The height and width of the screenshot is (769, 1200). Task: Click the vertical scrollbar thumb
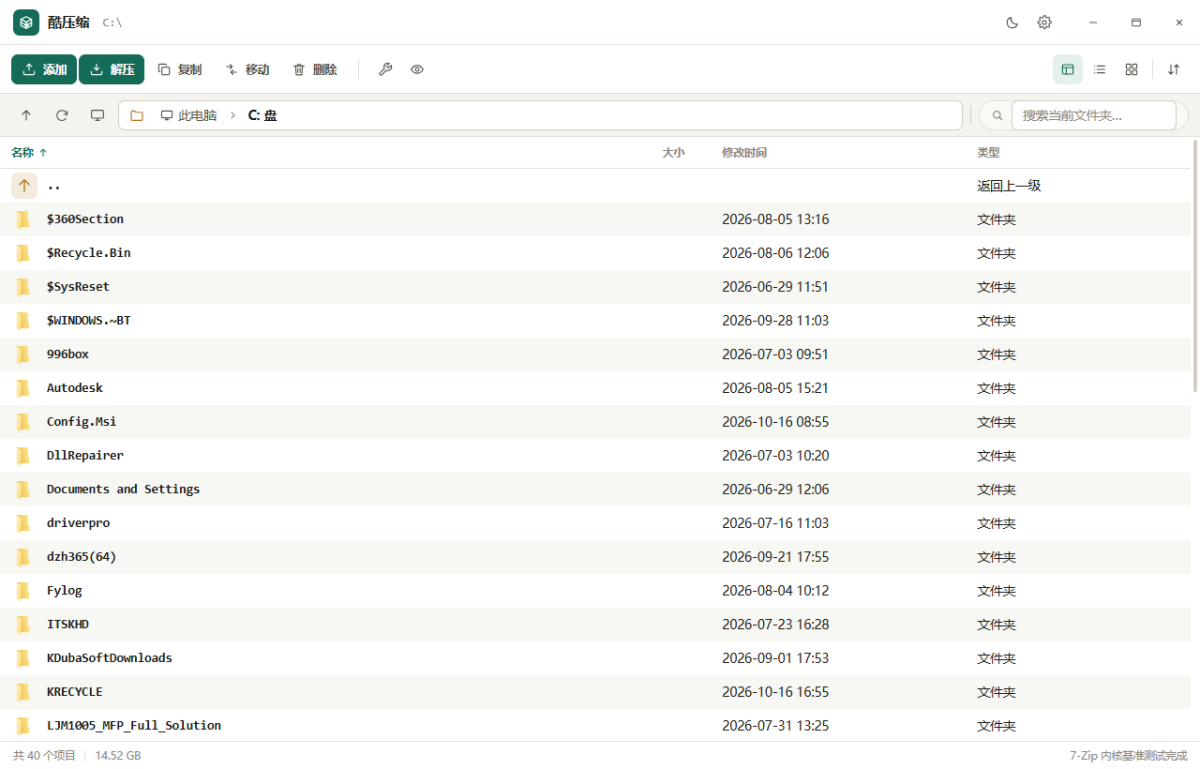click(1196, 265)
